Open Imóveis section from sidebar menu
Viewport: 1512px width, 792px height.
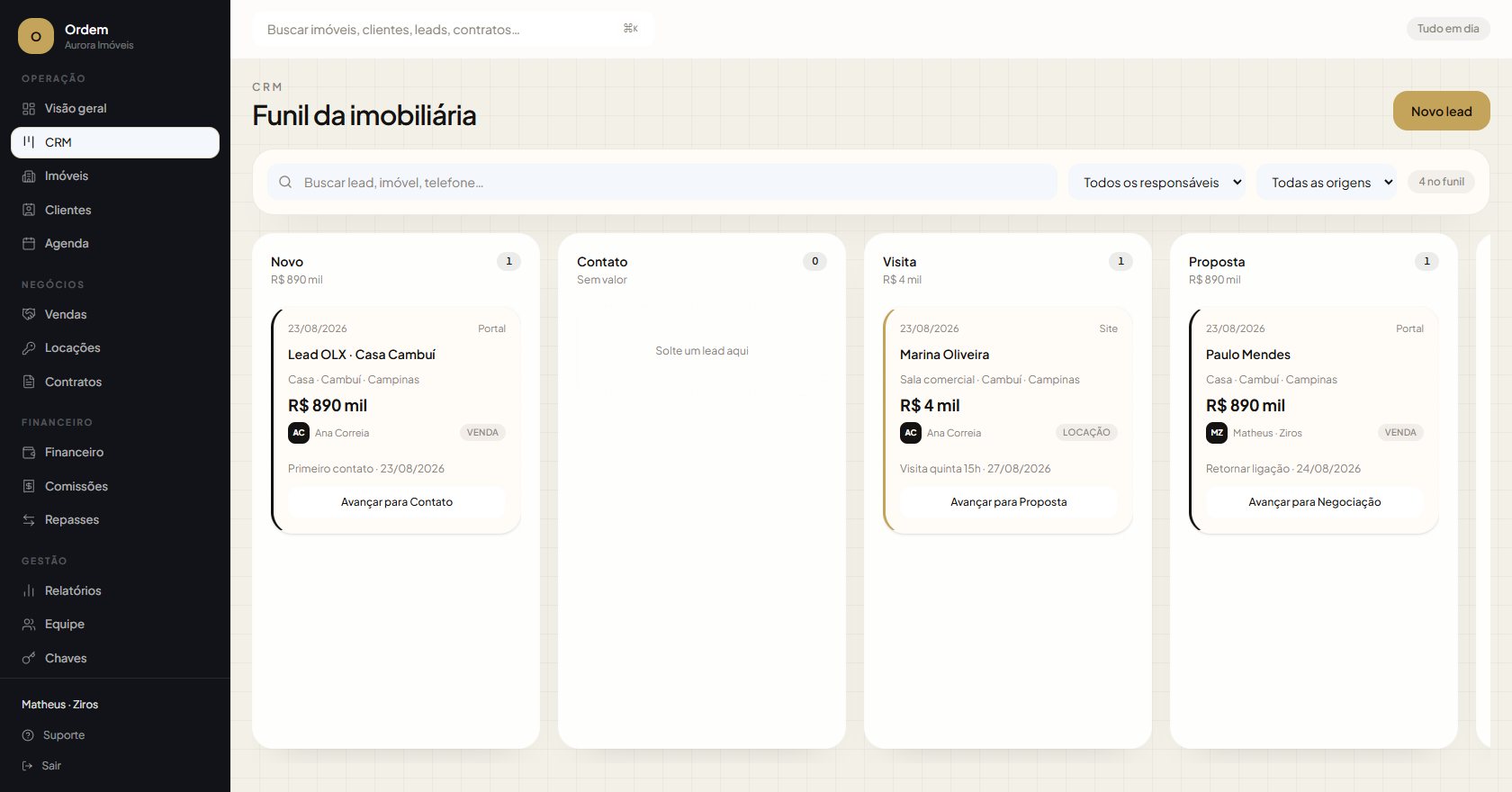click(115, 176)
